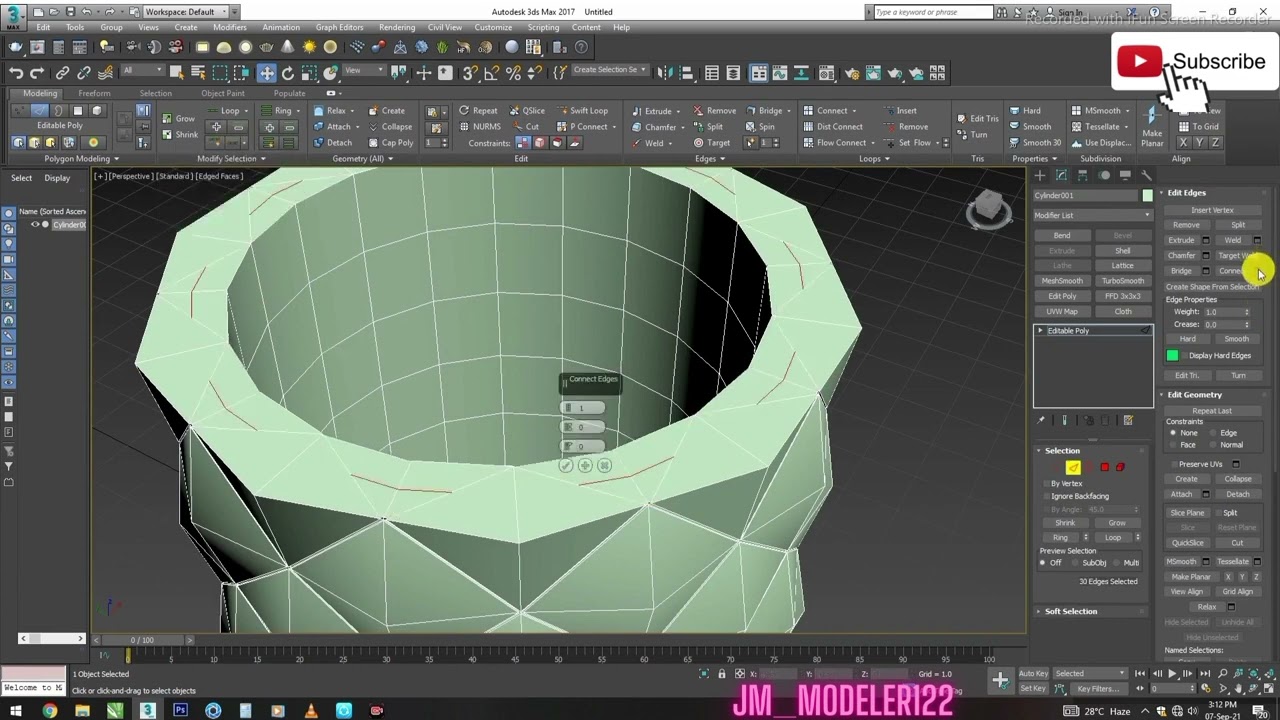
Task: Click the QSlice ribbon tool
Action: 527,111
